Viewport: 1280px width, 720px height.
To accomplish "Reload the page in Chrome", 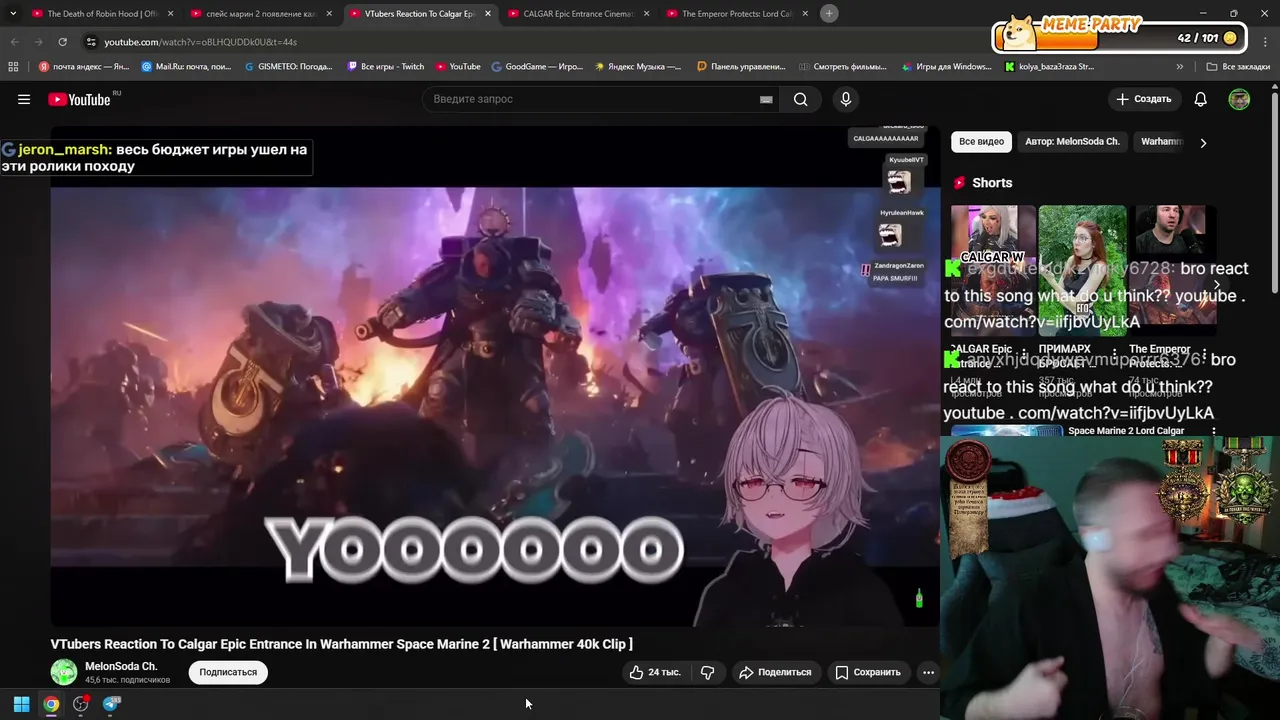I will tap(62, 42).
